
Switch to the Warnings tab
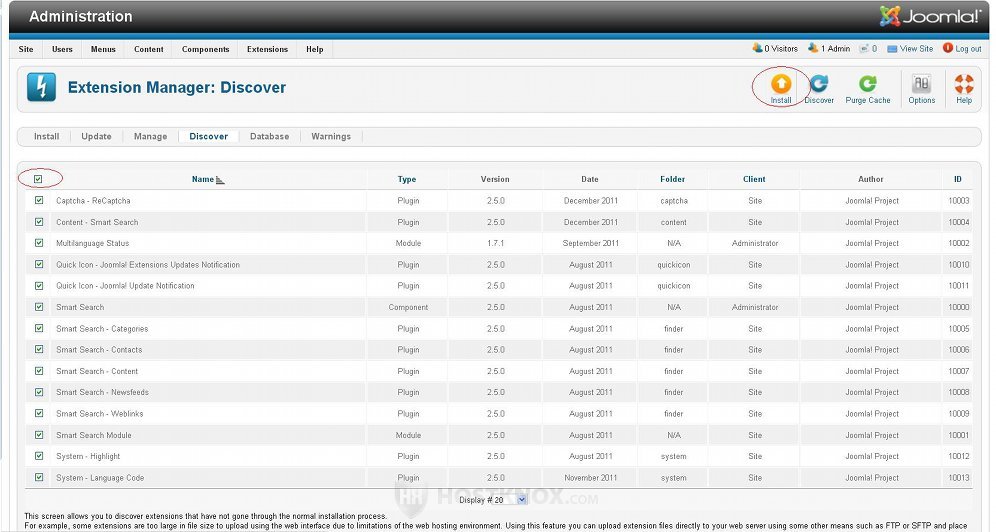click(331, 136)
